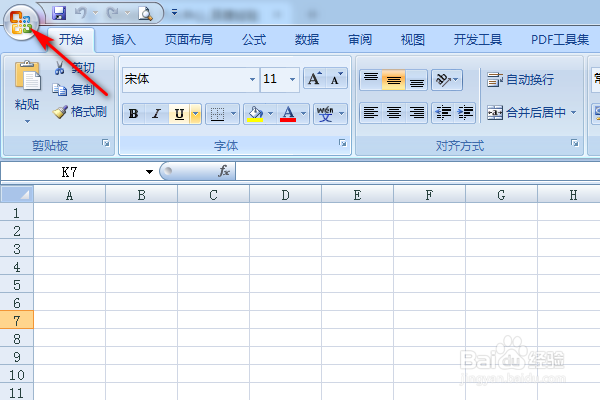This screenshot has width=600, height=400.
Task: Select row 7 header
Action: tap(16, 320)
